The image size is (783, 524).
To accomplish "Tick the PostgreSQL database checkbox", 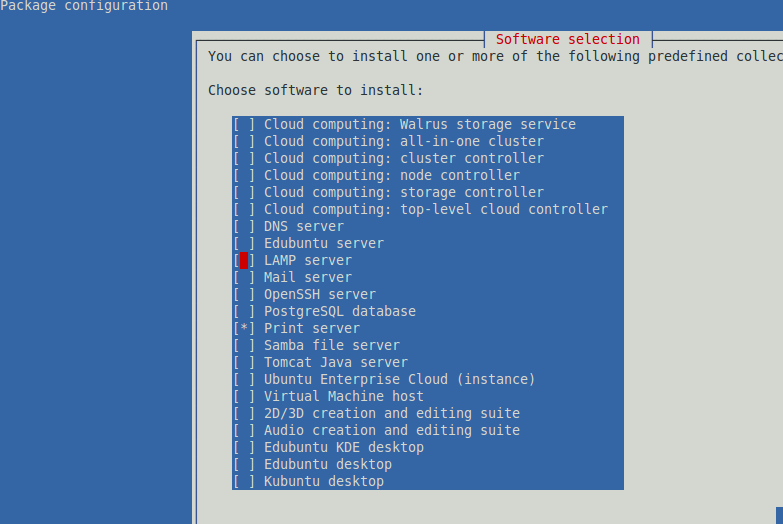I will click(244, 311).
